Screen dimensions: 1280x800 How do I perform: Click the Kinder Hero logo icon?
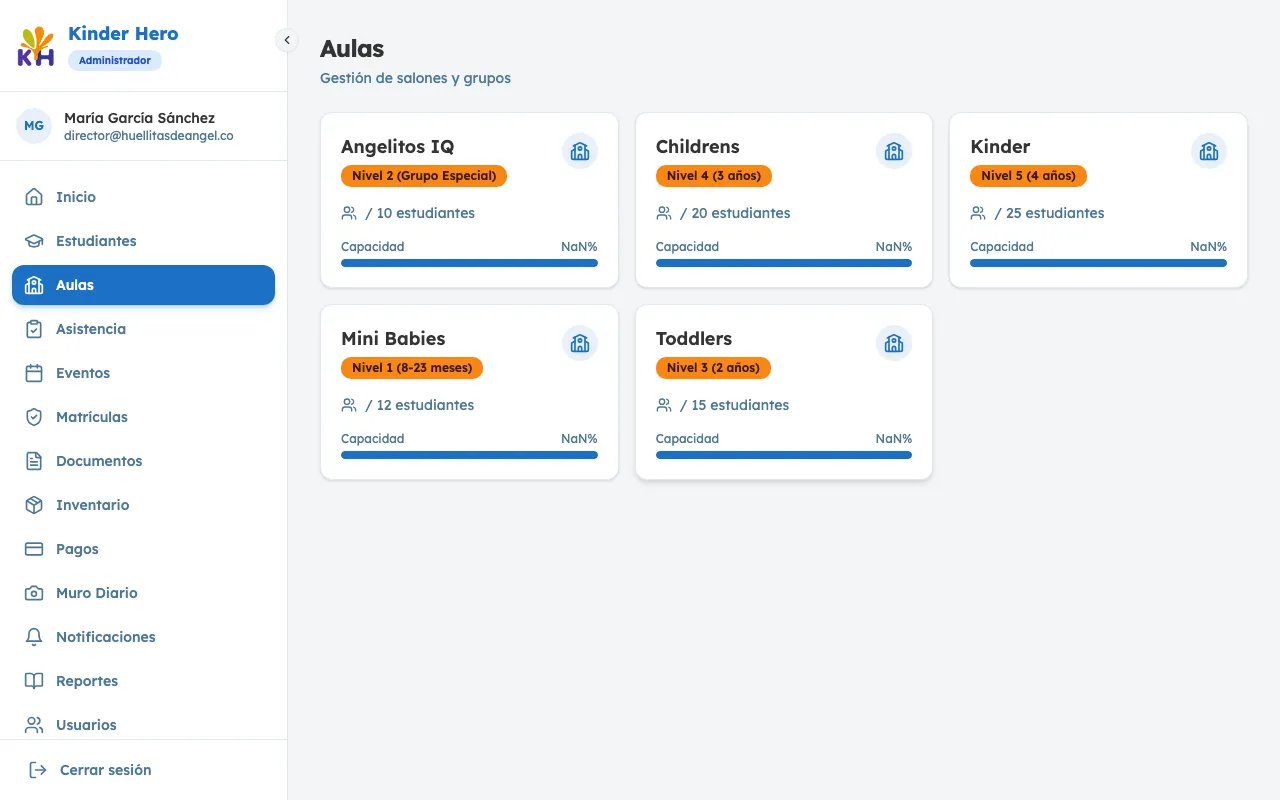coord(36,46)
